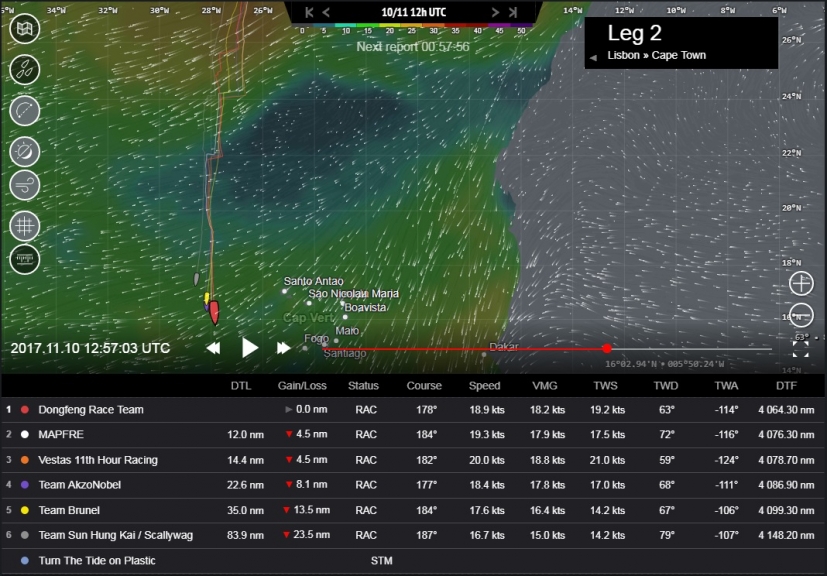The image size is (827, 576).
Task: Expand the Leg 2 selector arrow
Action: [x=593, y=57]
